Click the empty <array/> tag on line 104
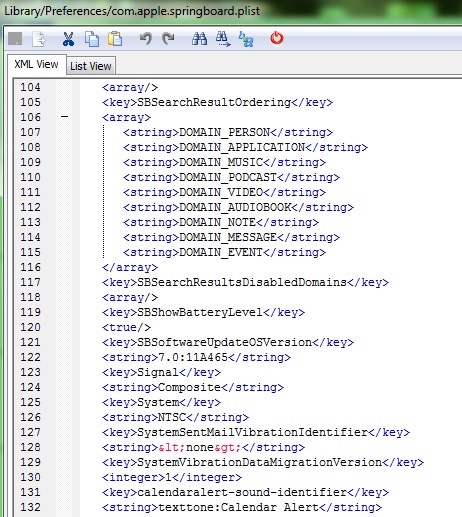 (x=130, y=87)
